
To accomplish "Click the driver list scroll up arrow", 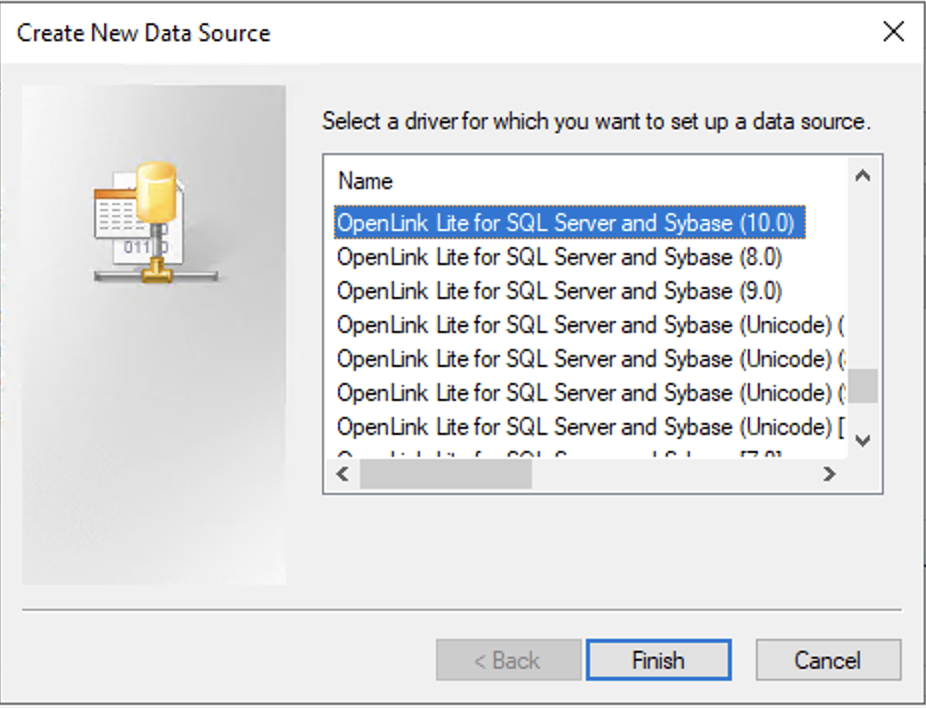I will pyautogui.click(x=863, y=177).
